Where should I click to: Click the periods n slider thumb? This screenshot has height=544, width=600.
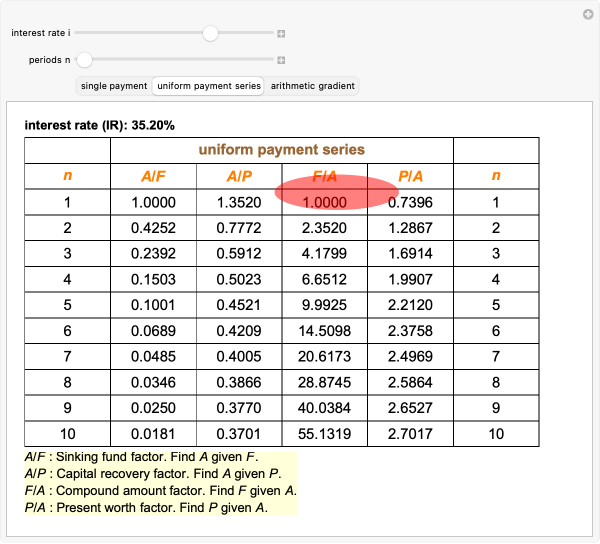[x=85, y=60]
